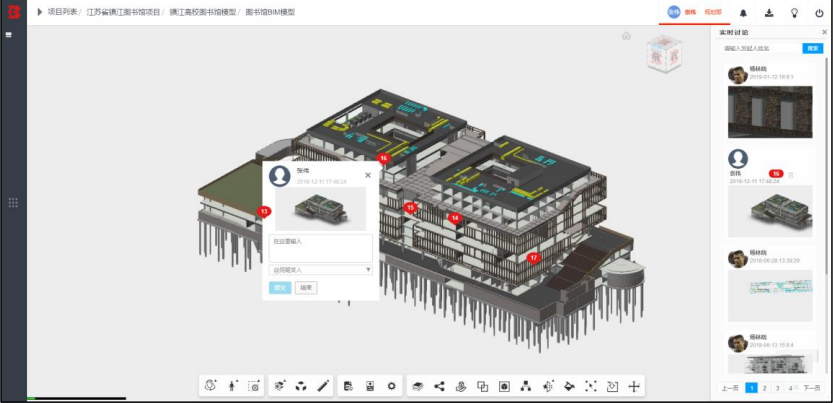
Task: Click the view cube navigator
Action: (x=664, y=53)
